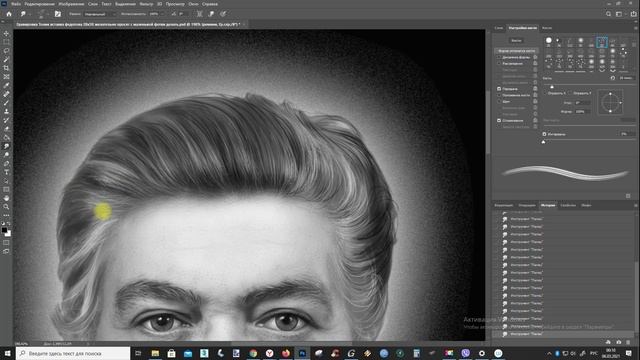Open the workspace switcher at top right
The image size is (640, 360).
(x=620, y=14)
